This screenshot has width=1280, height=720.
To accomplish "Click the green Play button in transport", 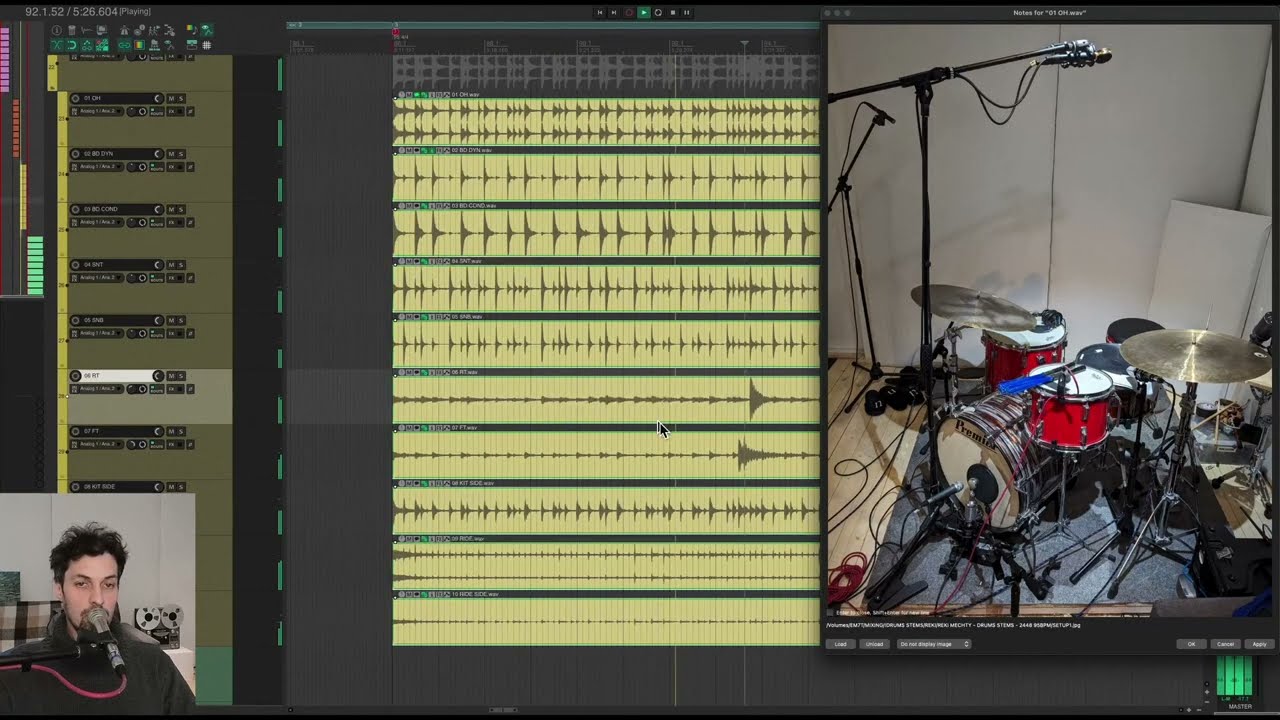I will 644,12.
